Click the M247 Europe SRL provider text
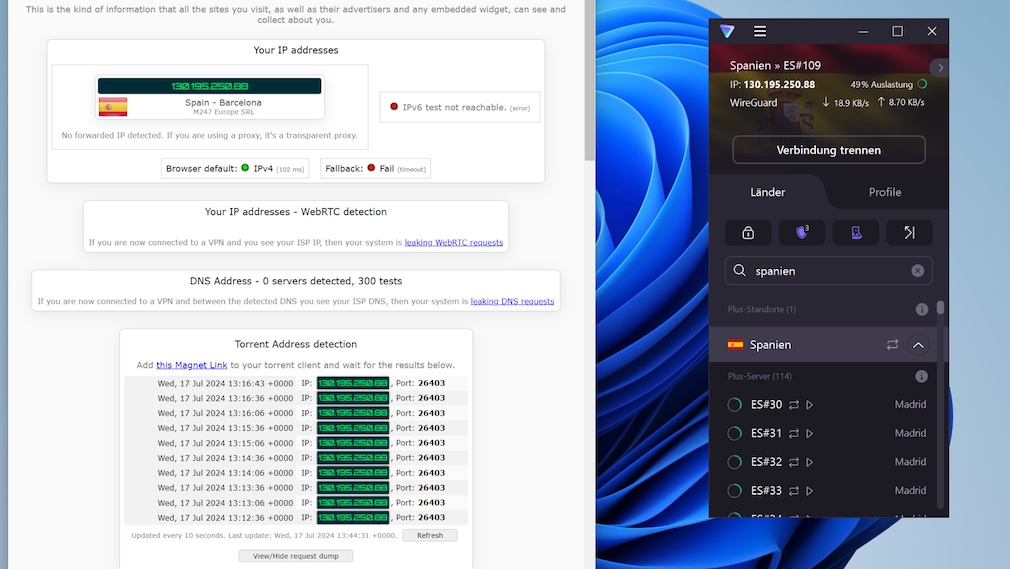The height and width of the screenshot is (569, 1010). click(224, 112)
